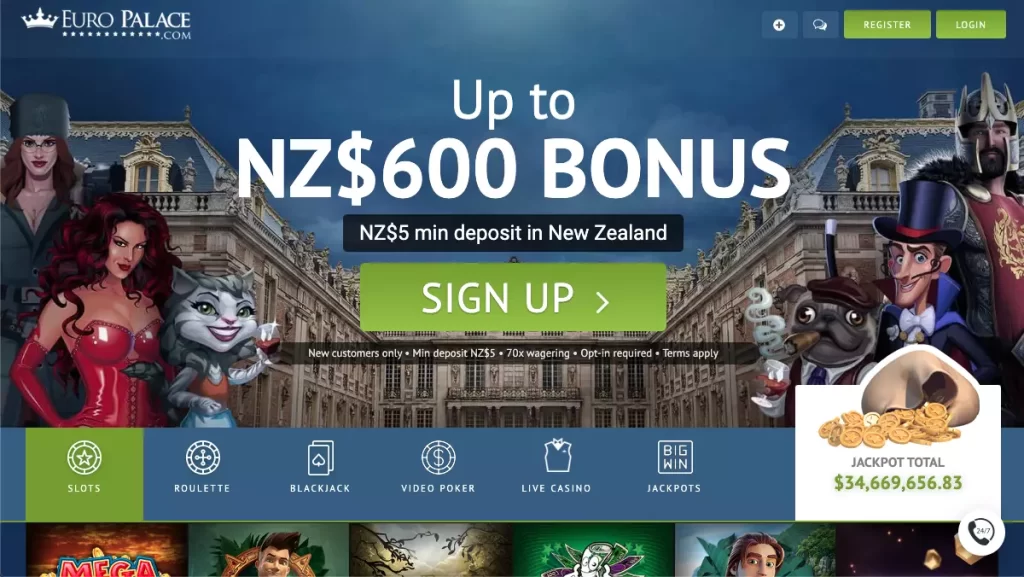Click the Login button
Screen dimensions: 1024x577
coord(970,25)
